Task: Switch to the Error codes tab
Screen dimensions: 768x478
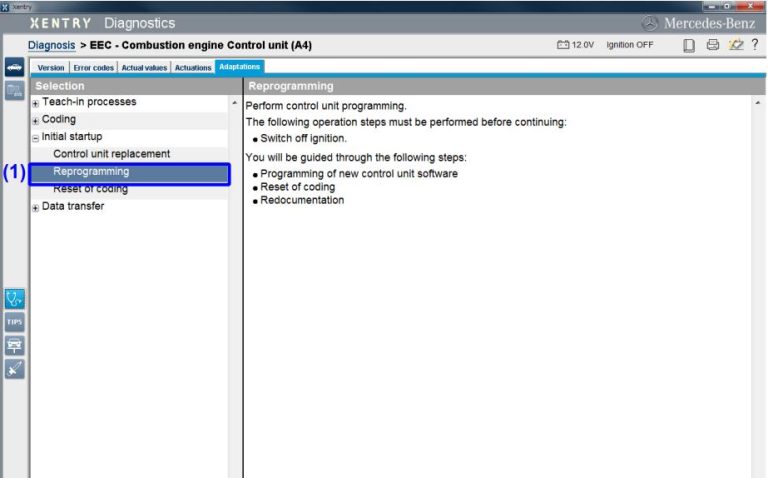Action: click(93, 68)
